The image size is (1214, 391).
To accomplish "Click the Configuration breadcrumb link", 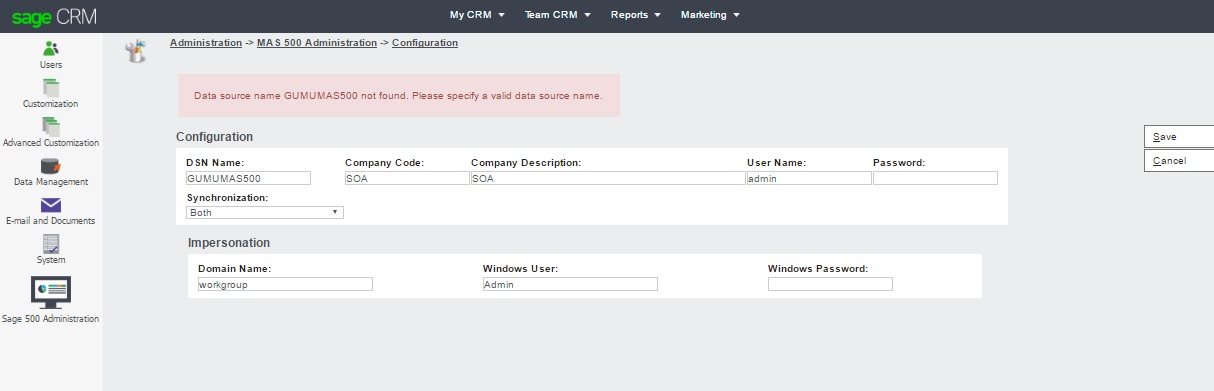I will pyautogui.click(x=425, y=43).
